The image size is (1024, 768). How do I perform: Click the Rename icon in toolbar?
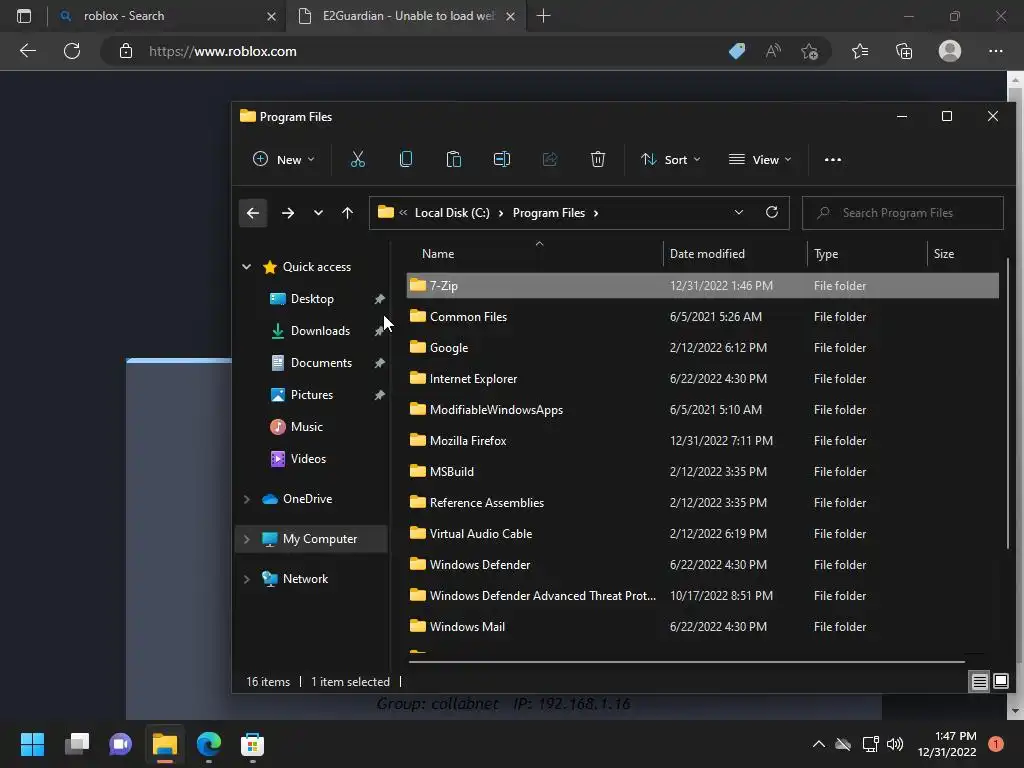point(502,159)
